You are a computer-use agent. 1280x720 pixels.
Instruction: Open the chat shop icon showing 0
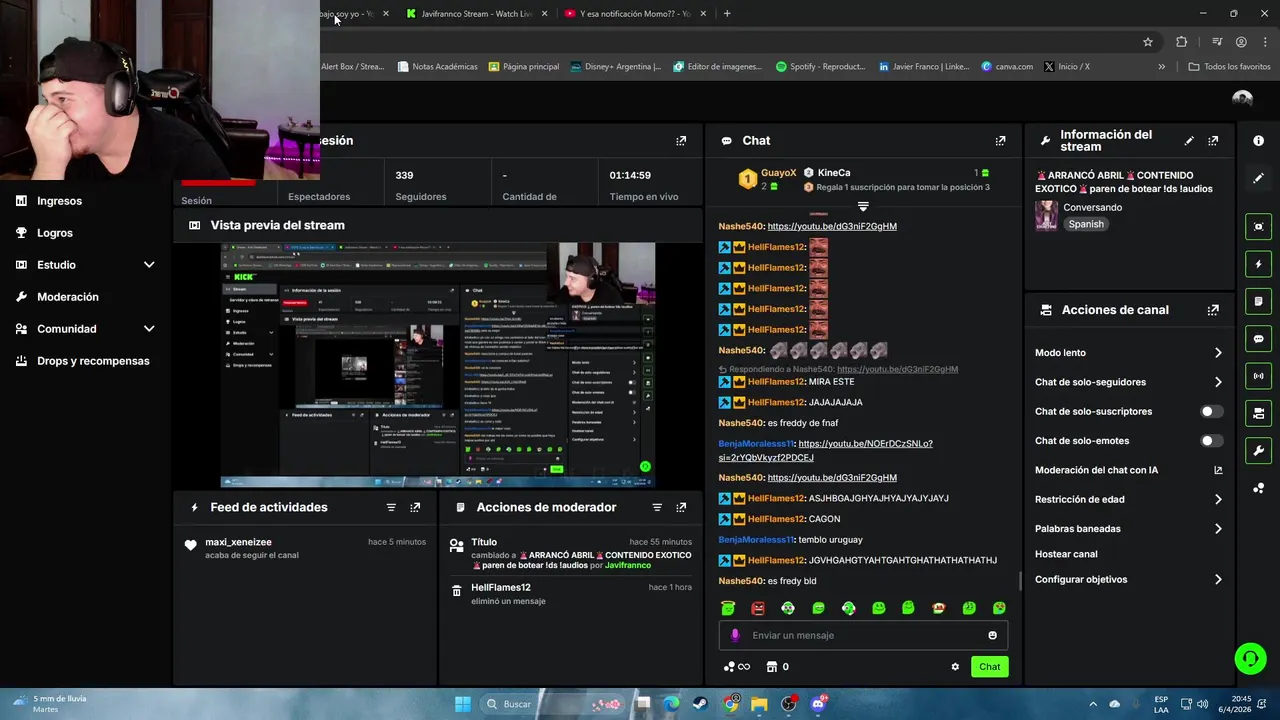(x=777, y=667)
